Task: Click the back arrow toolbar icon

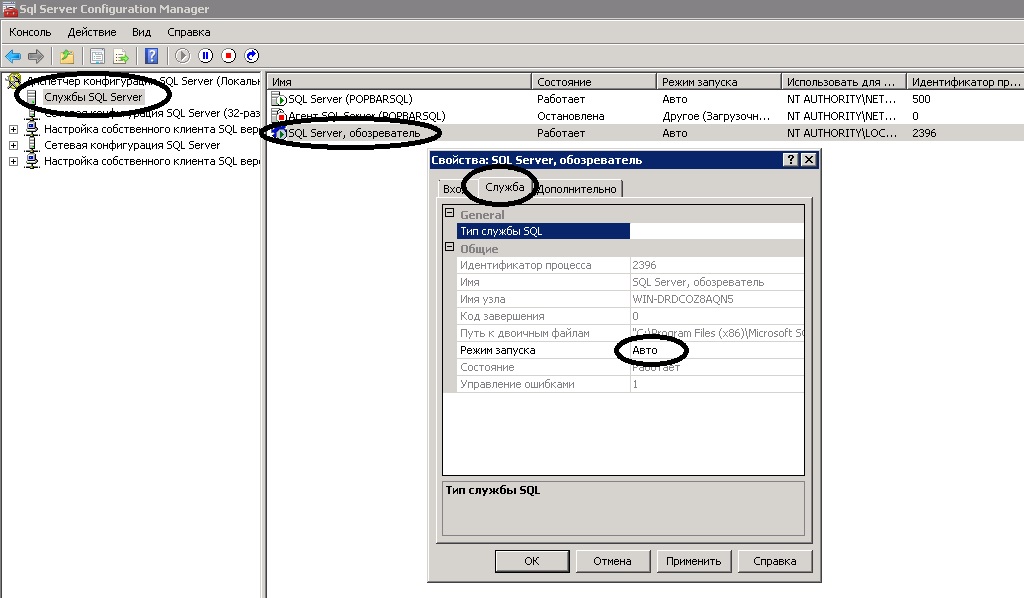Action: pos(13,56)
